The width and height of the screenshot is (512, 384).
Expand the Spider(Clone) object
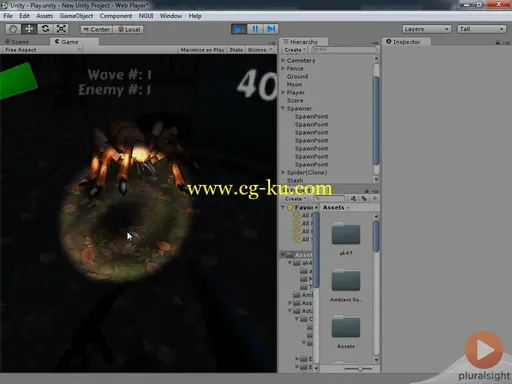point(283,172)
